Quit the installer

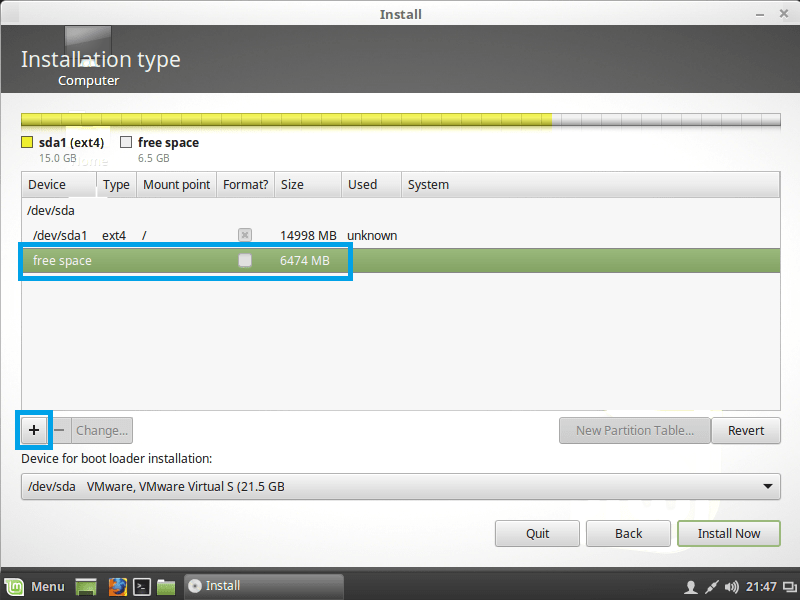click(537, 533)
